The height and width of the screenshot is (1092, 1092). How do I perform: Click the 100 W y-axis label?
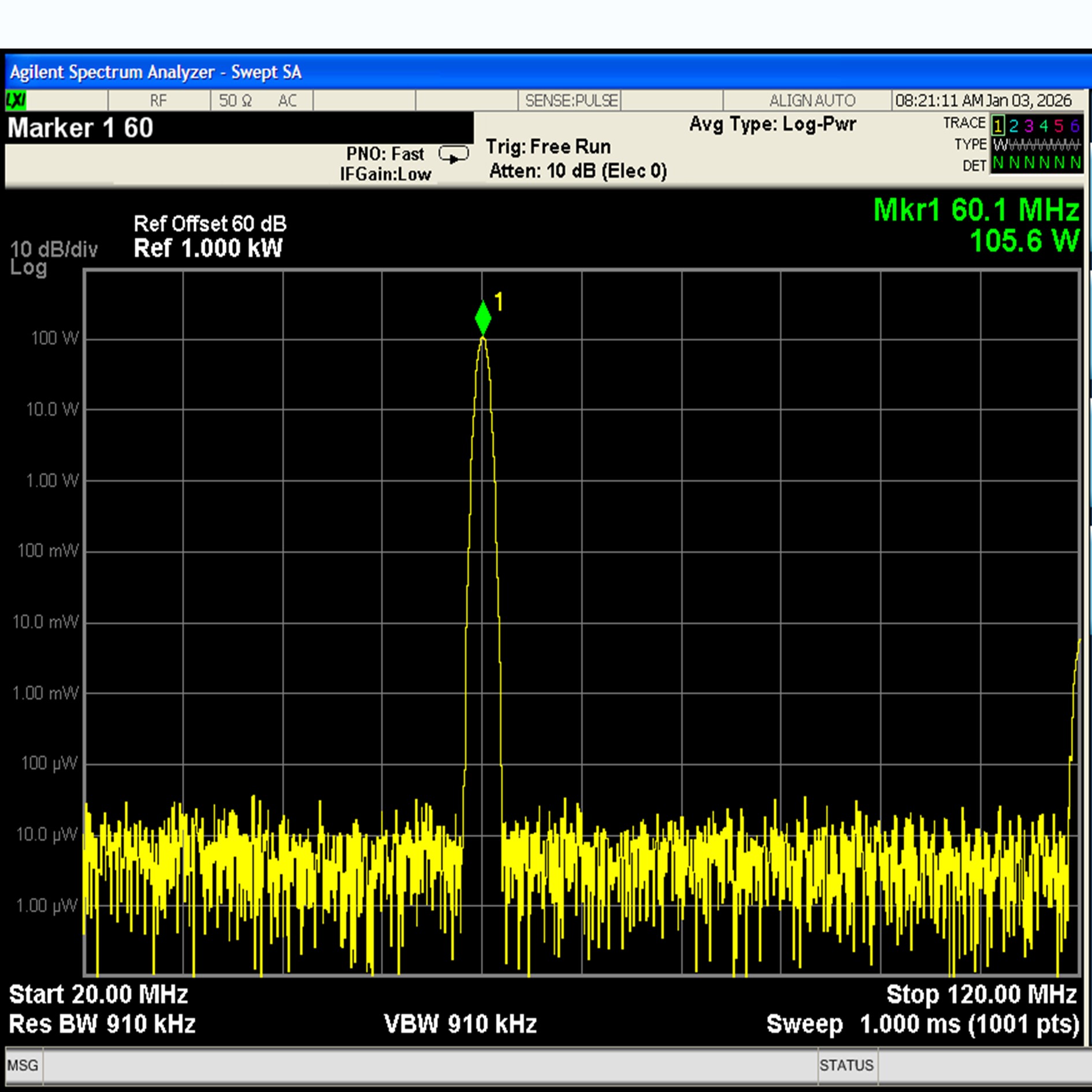pyautogui.click(x=54, y=338)
